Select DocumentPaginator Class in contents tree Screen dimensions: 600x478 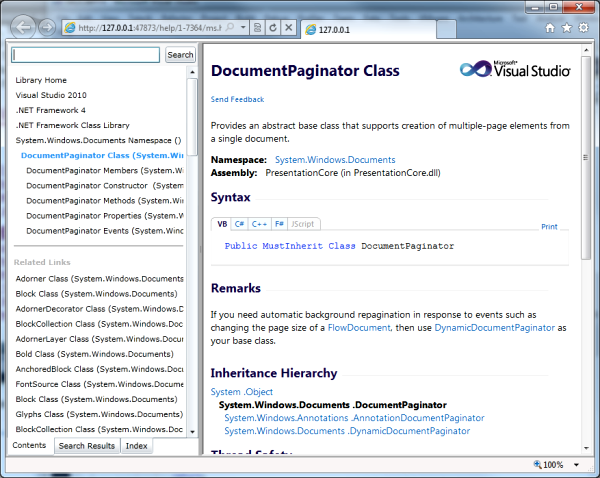coord(102,155)
